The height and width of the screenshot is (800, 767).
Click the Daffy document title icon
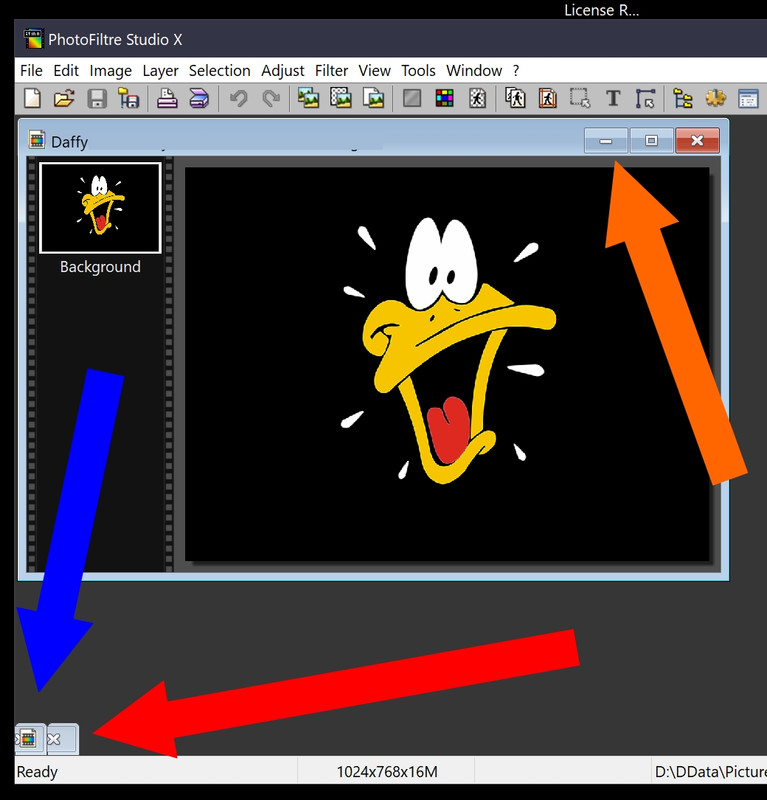(x=37, y=139)
